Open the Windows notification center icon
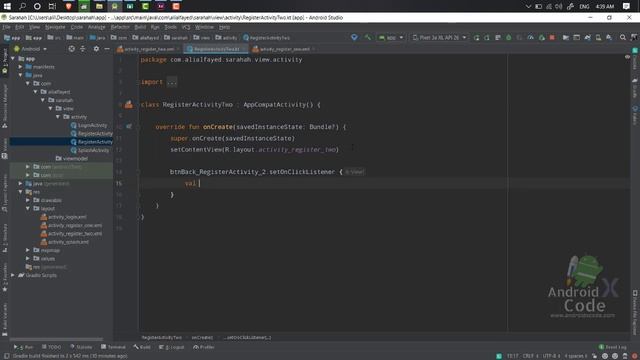Screen dimensions: 640x360 (627, 6)
